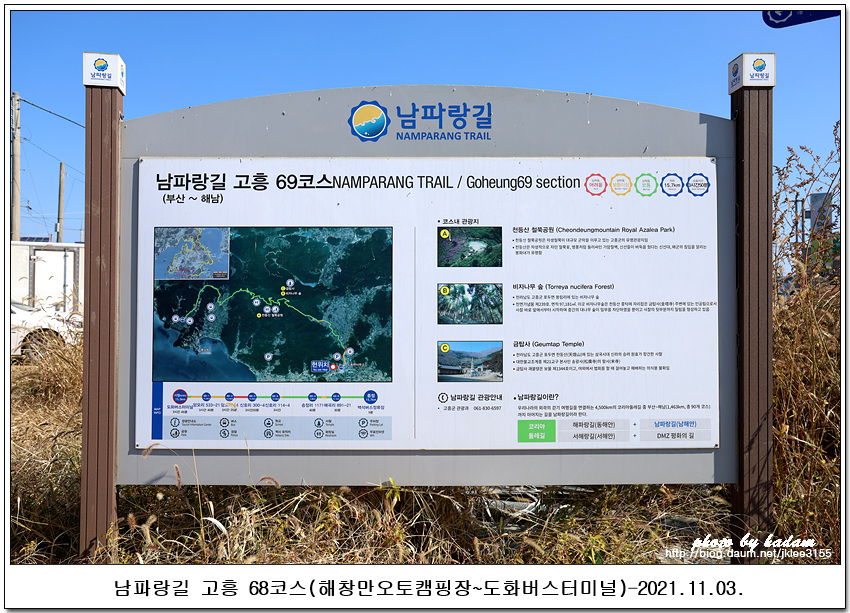Viewport: 850px width, 613px height.
Task: Open the Geumtap Temple photo
Action: (470, 361)
